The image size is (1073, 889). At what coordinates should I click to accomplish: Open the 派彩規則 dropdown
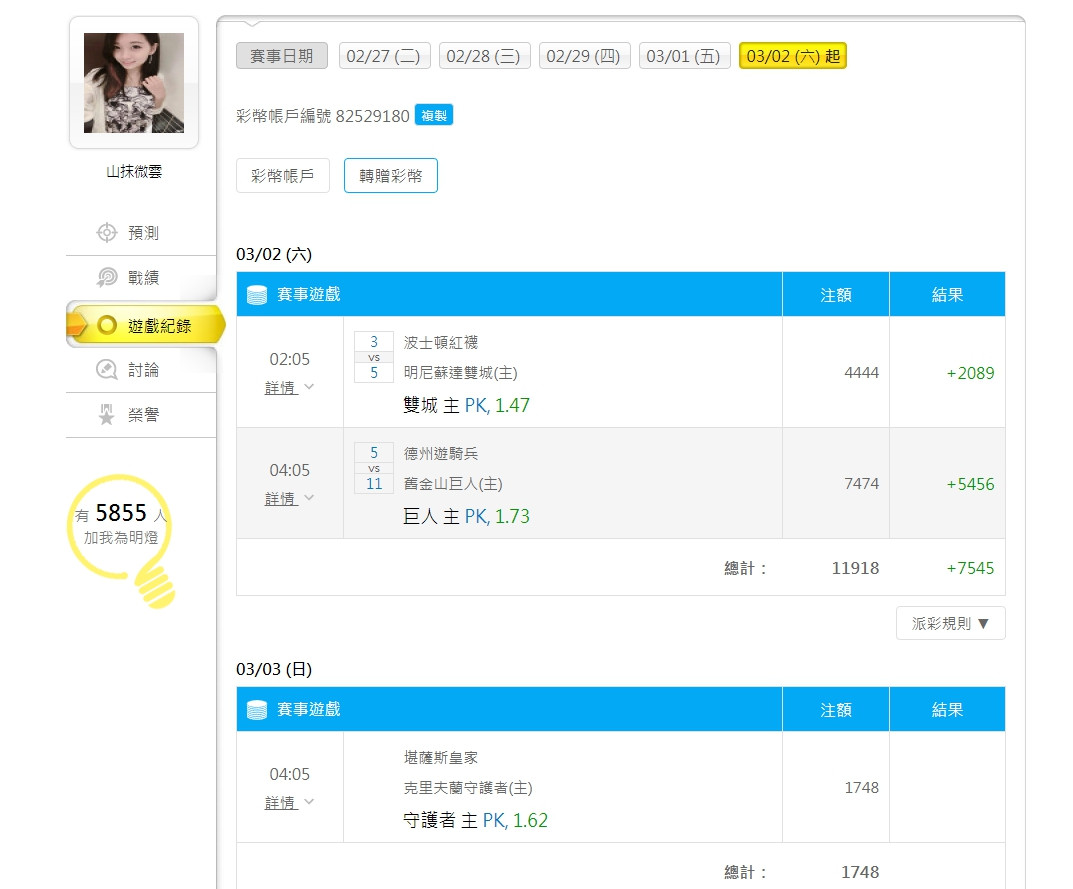pyautogui.click(x=951, y=623)
